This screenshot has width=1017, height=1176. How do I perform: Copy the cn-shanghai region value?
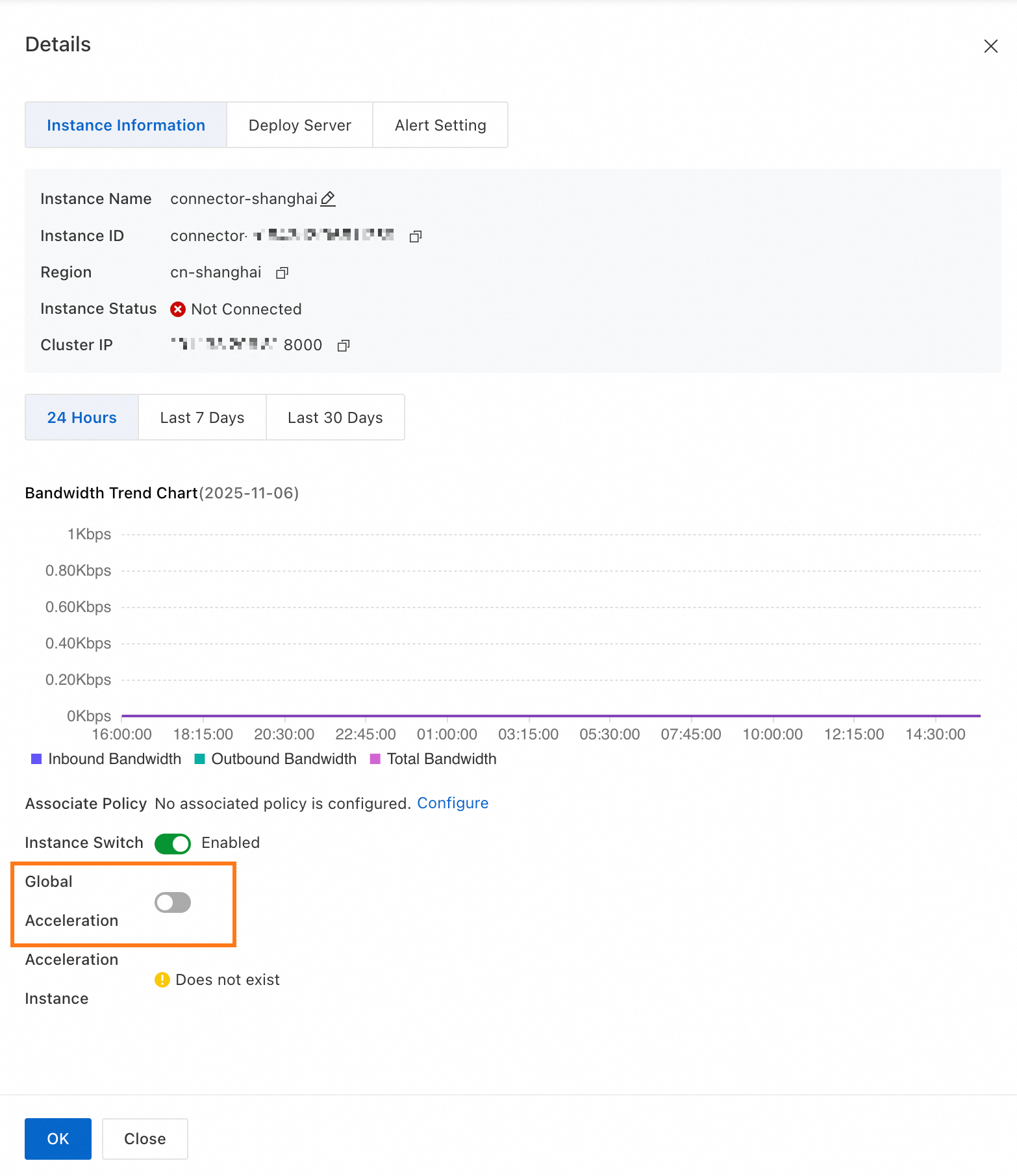coord(282,273)
